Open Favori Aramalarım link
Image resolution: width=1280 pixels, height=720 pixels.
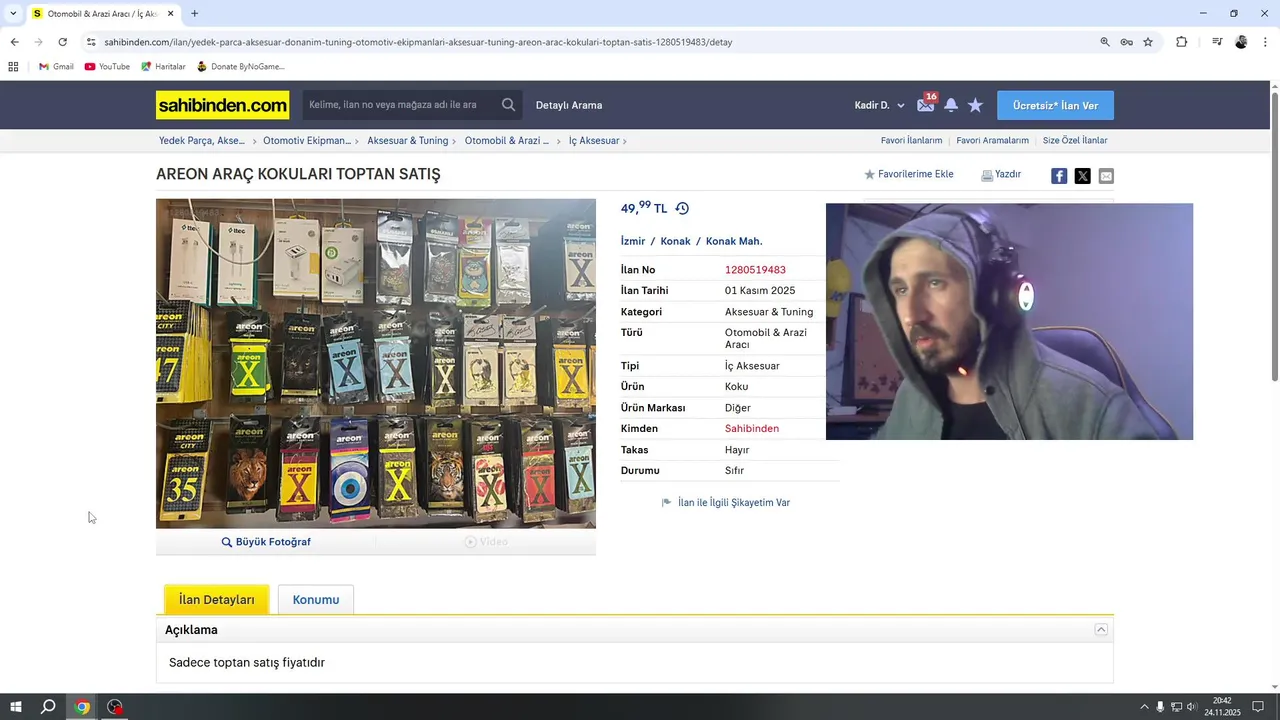[x=992, y=141]
